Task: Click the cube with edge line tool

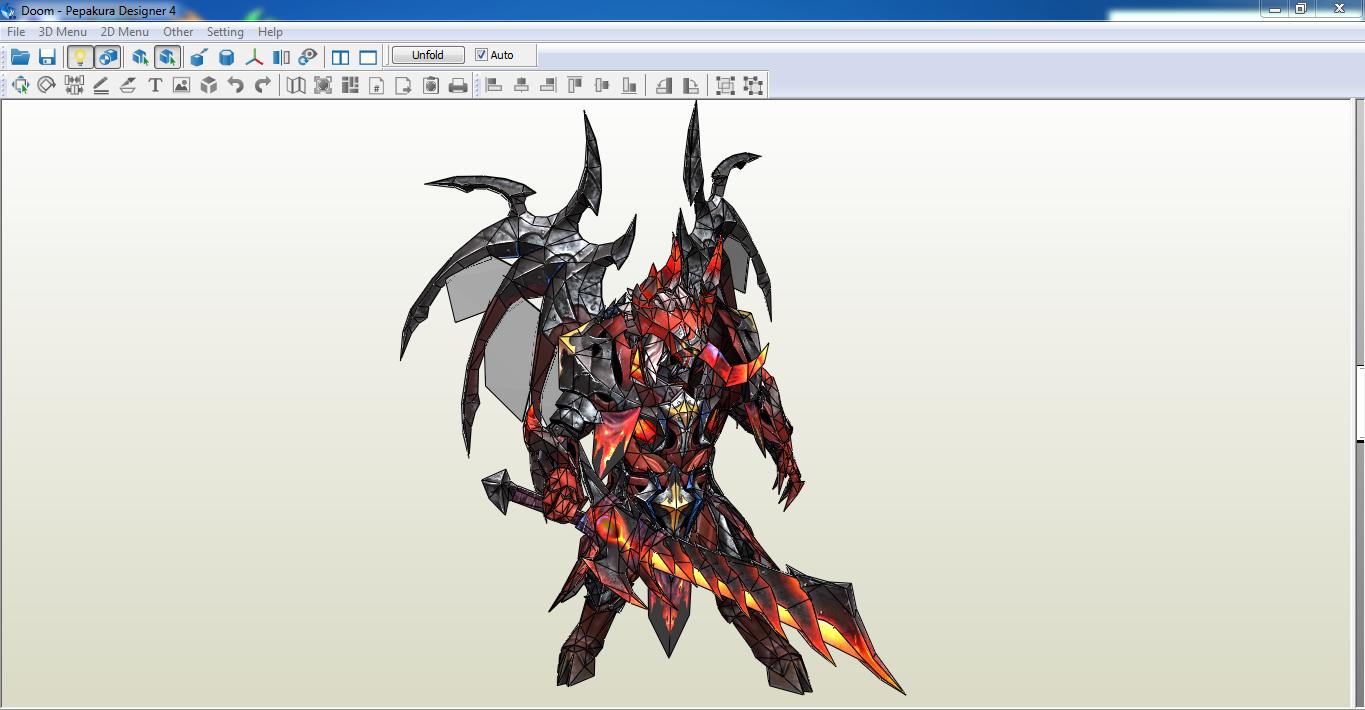Action: point(199,57)
